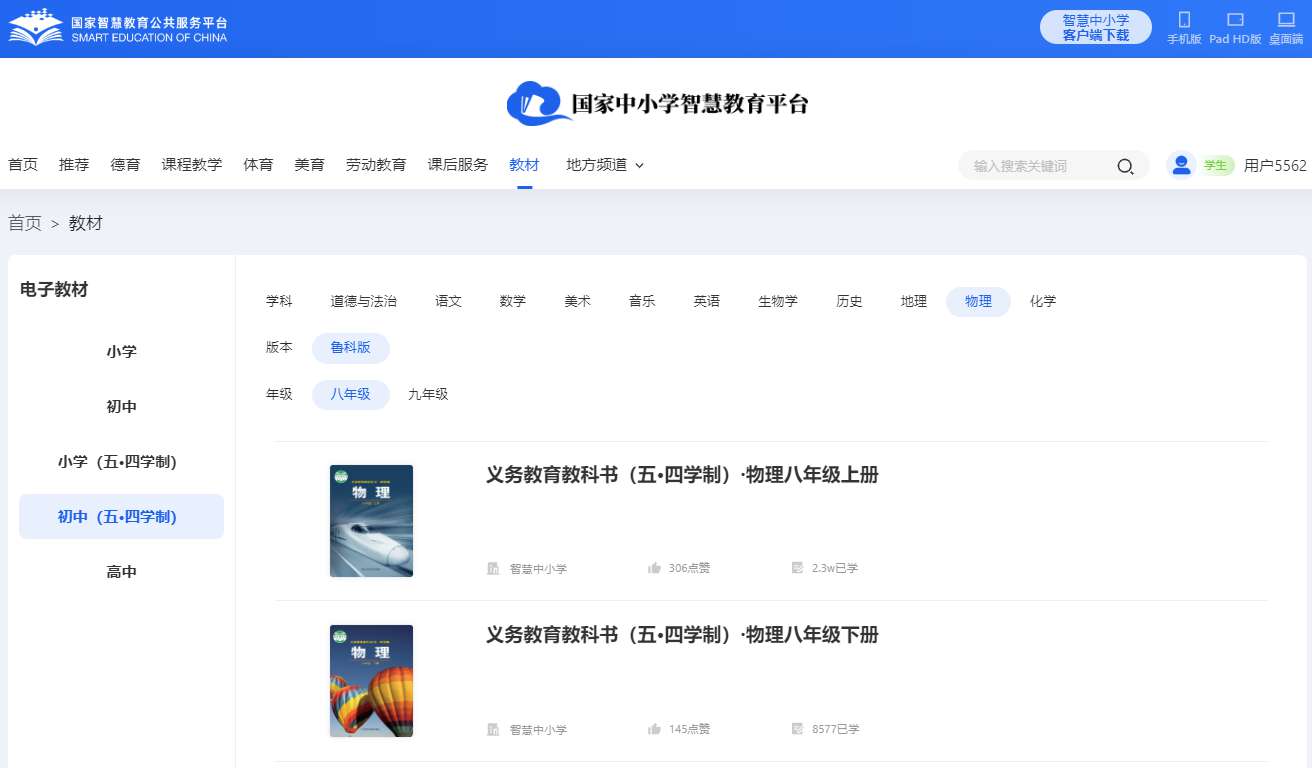Select the 九年级 grade filter
This screenshot has width=1312, height=768.
(x=428, y=394)
